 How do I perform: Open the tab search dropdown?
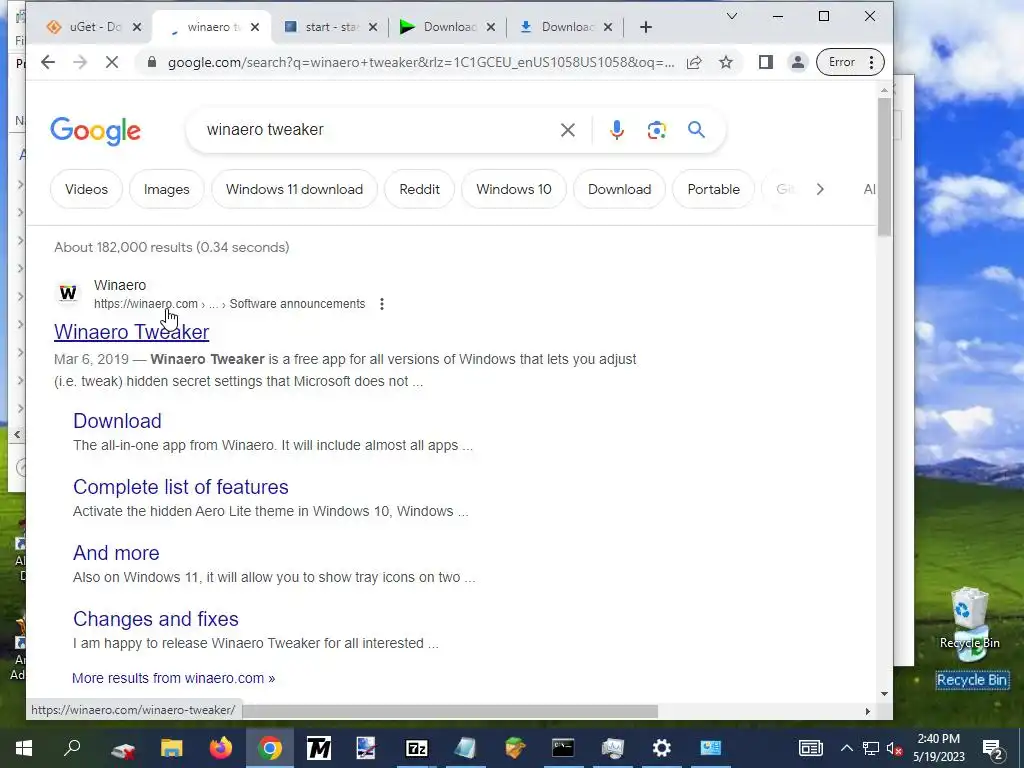tap(732, 16)
